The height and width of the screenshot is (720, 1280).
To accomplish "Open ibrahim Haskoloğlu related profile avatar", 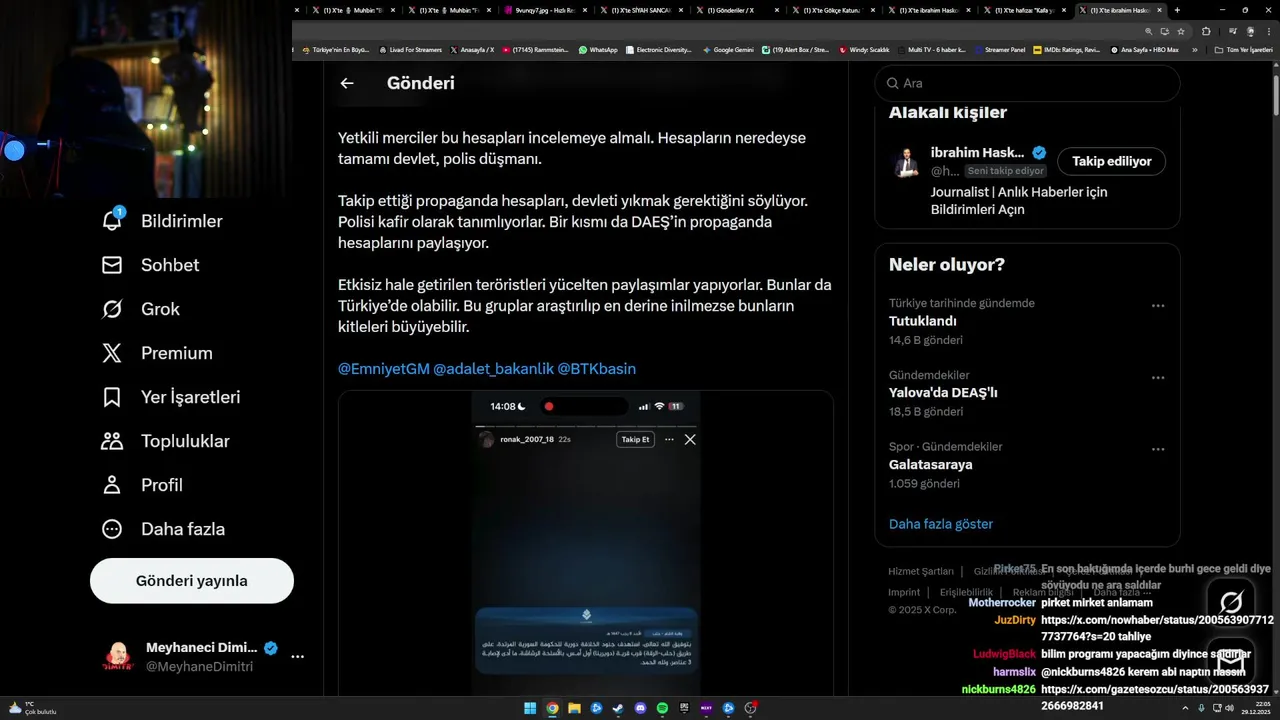I will coord(906,162).
